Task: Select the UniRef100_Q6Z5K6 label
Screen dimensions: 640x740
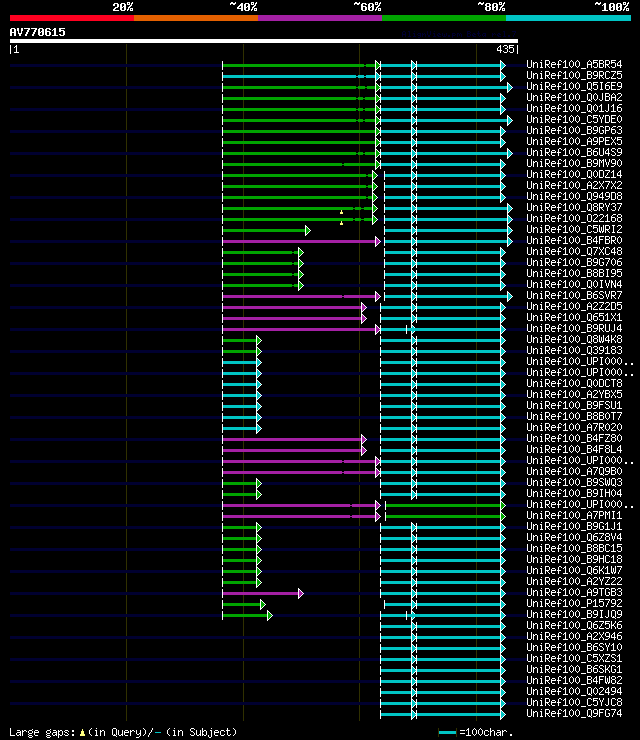Action: click(574, 626)
